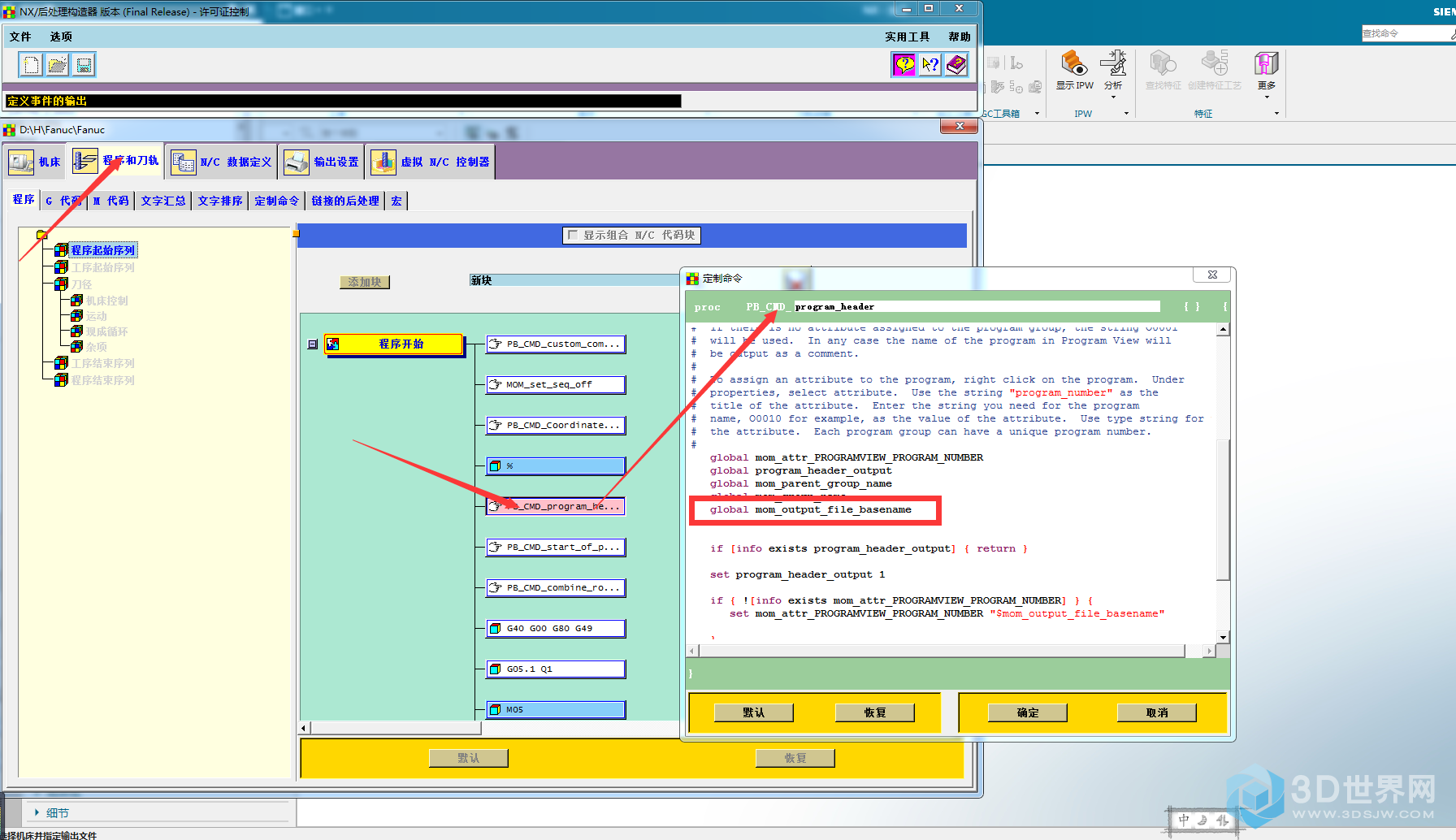
Task: Click 默认 button in 定制命令 dialog
Action: point(754,712)
